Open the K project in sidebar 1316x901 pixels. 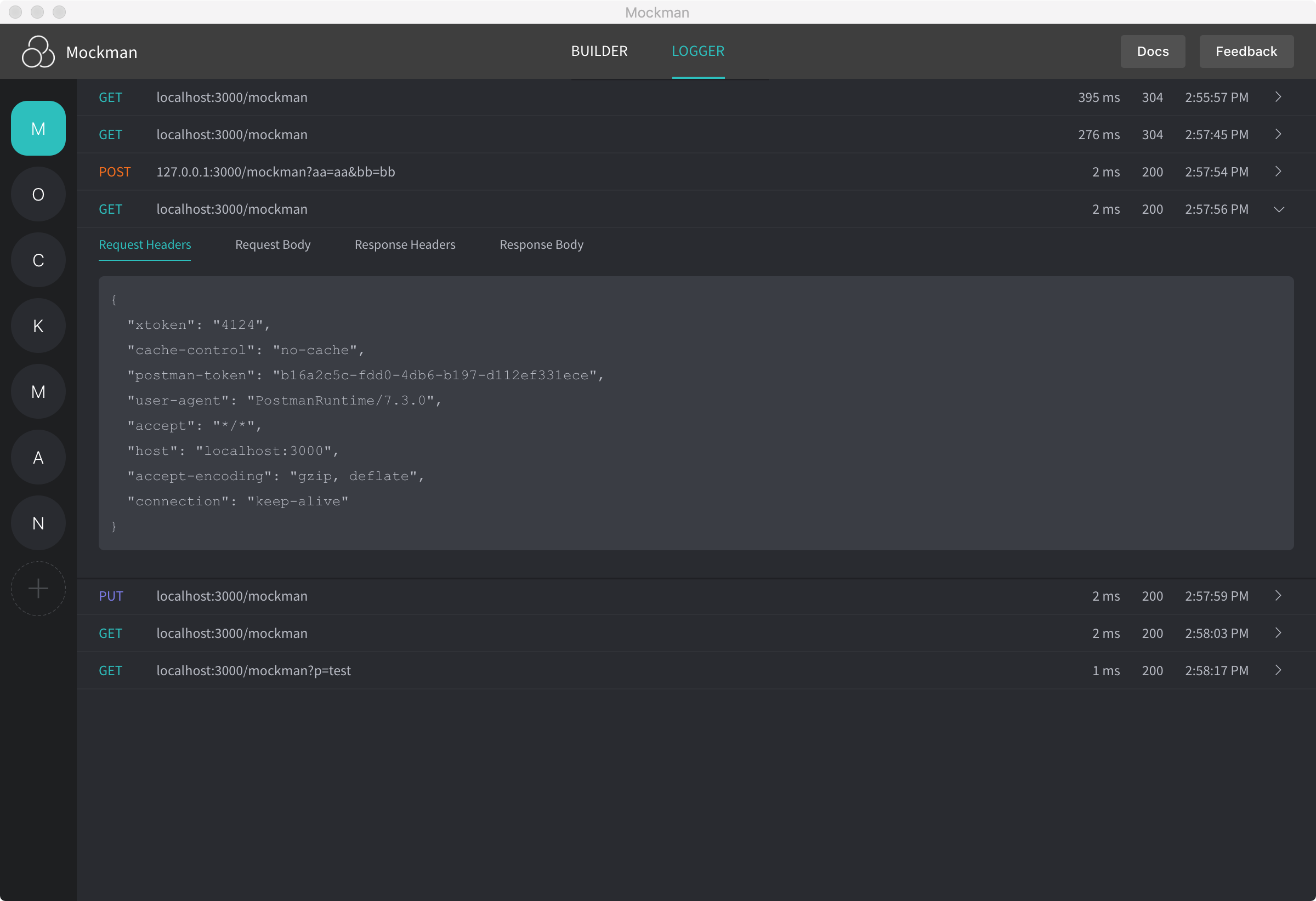[38, 326]
